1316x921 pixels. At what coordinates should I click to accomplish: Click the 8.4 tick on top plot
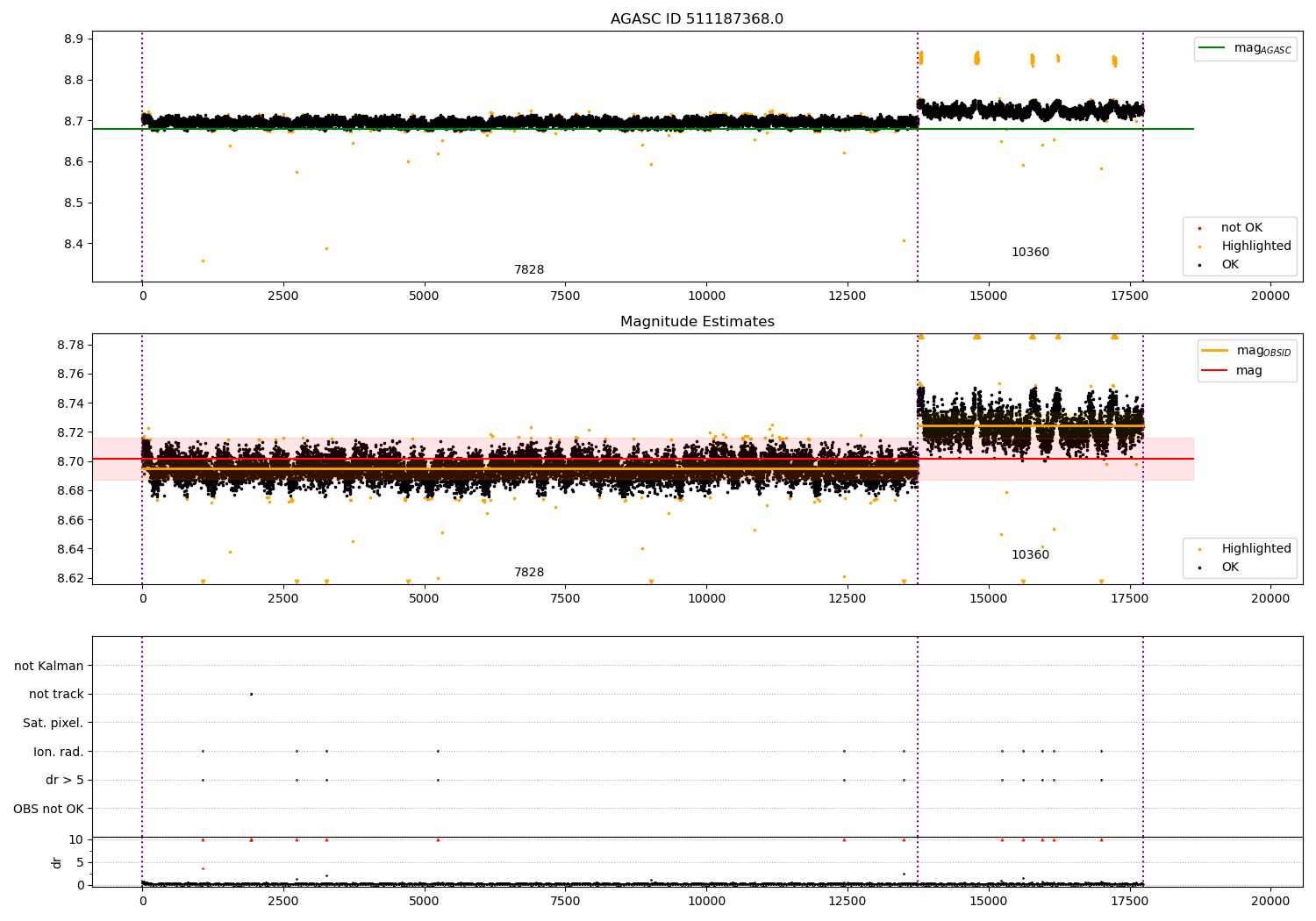(74, 245)
